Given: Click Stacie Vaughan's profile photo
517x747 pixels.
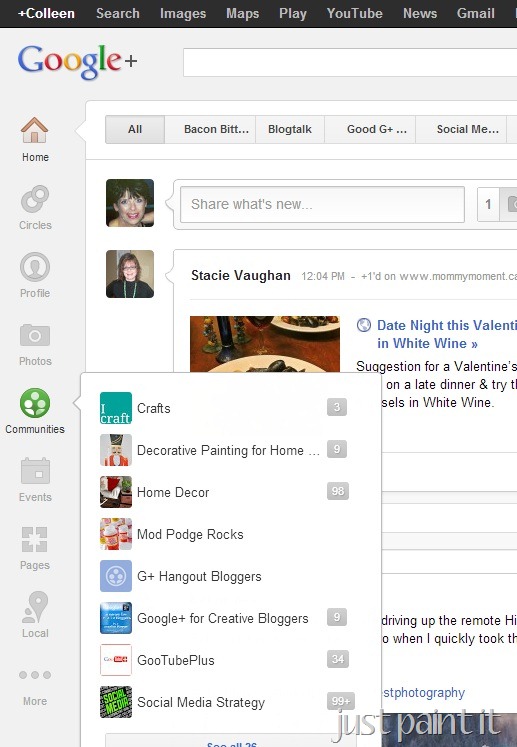Looking at the screenshot, I should (130, 274).
